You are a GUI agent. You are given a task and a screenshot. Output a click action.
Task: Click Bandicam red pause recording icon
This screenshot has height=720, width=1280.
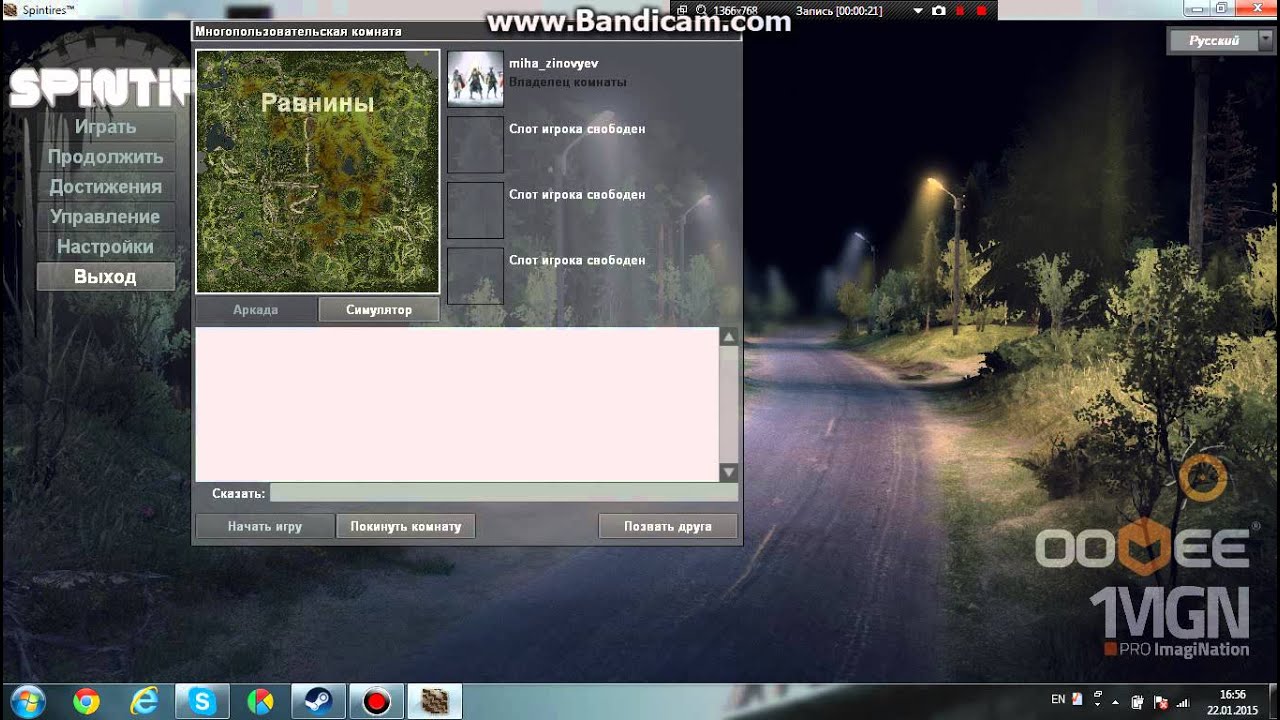pos(961,11)
